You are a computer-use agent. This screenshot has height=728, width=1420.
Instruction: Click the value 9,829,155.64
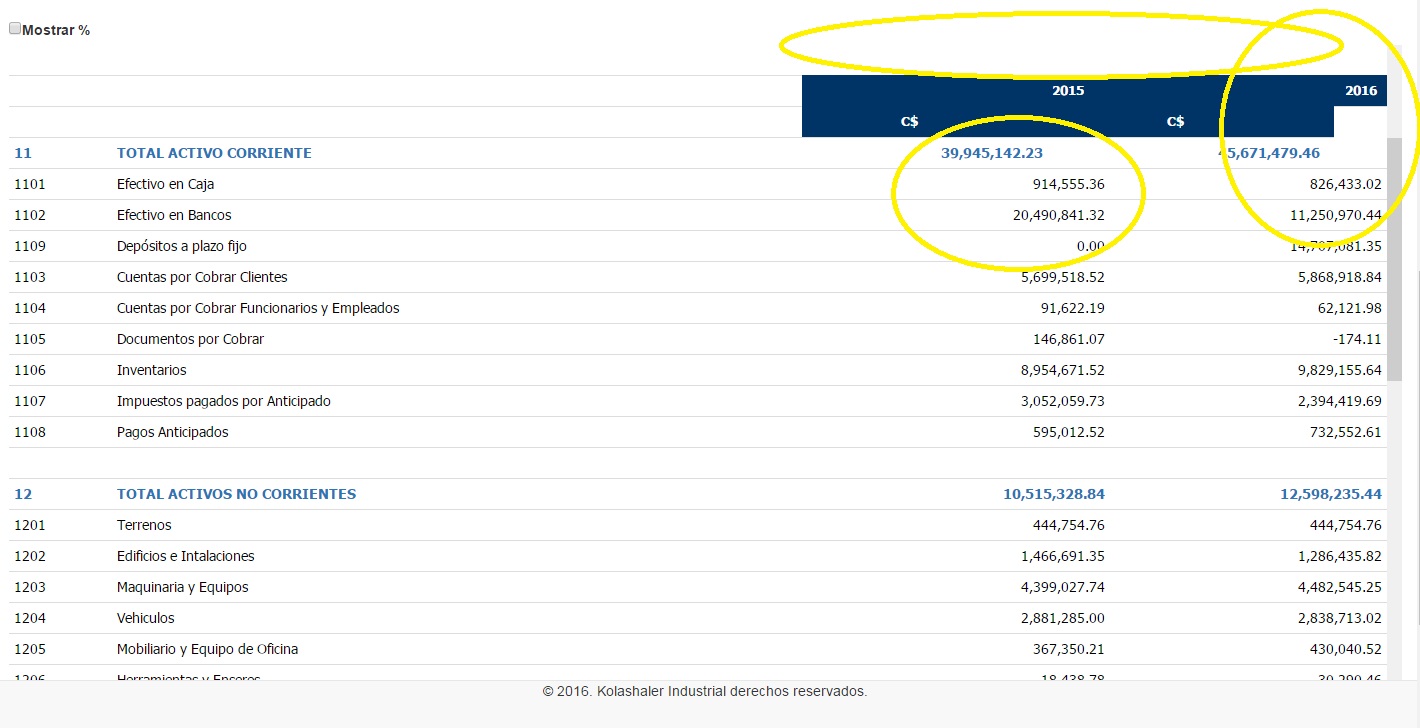(x=1341, y=370)
